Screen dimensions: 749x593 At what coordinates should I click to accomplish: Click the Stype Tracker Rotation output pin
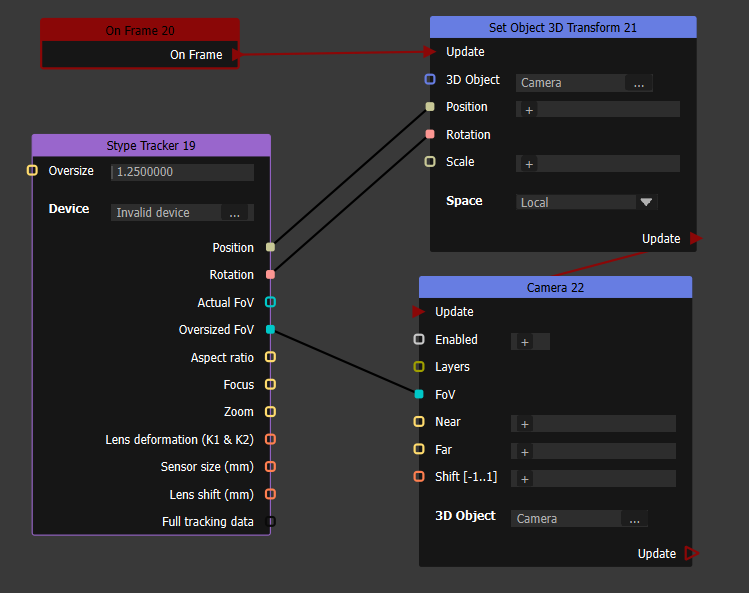click(270, 274)
